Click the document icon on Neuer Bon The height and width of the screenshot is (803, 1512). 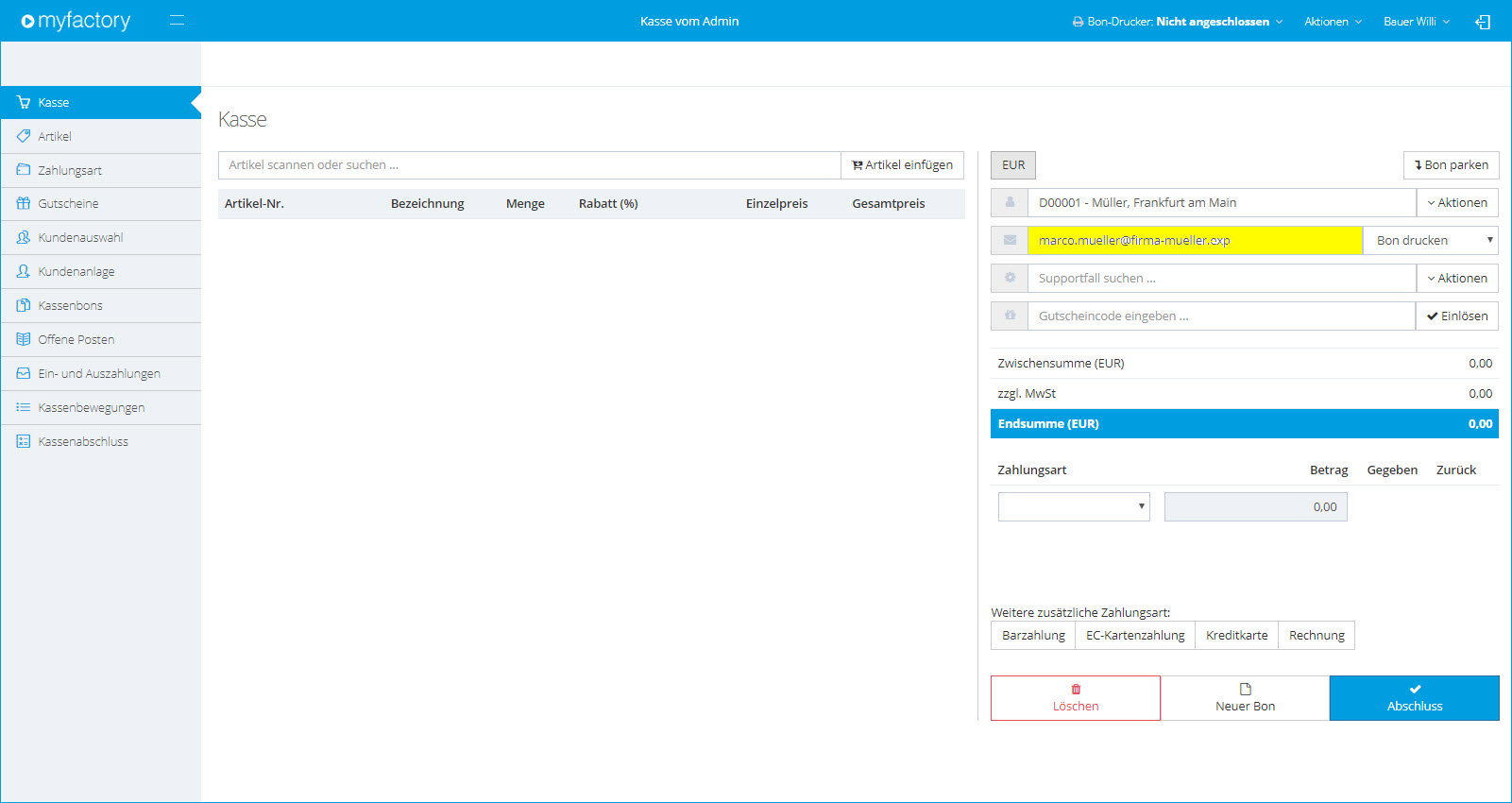[1246, 690]
